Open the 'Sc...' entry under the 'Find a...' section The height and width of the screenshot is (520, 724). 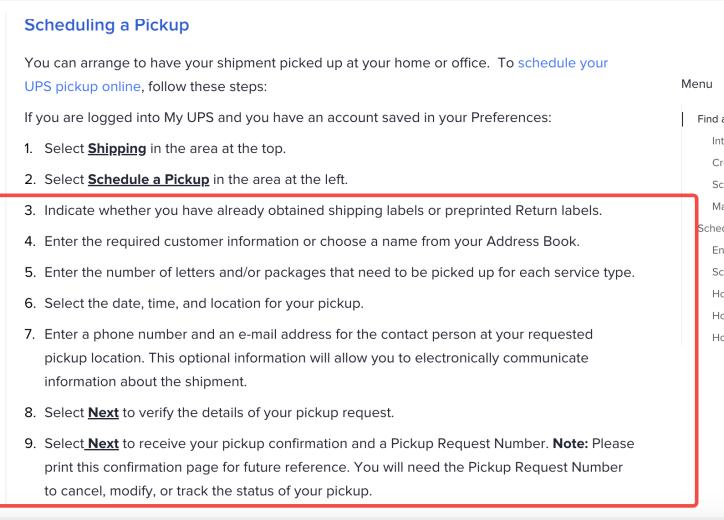pyautogui.click(x=718, y=184)
